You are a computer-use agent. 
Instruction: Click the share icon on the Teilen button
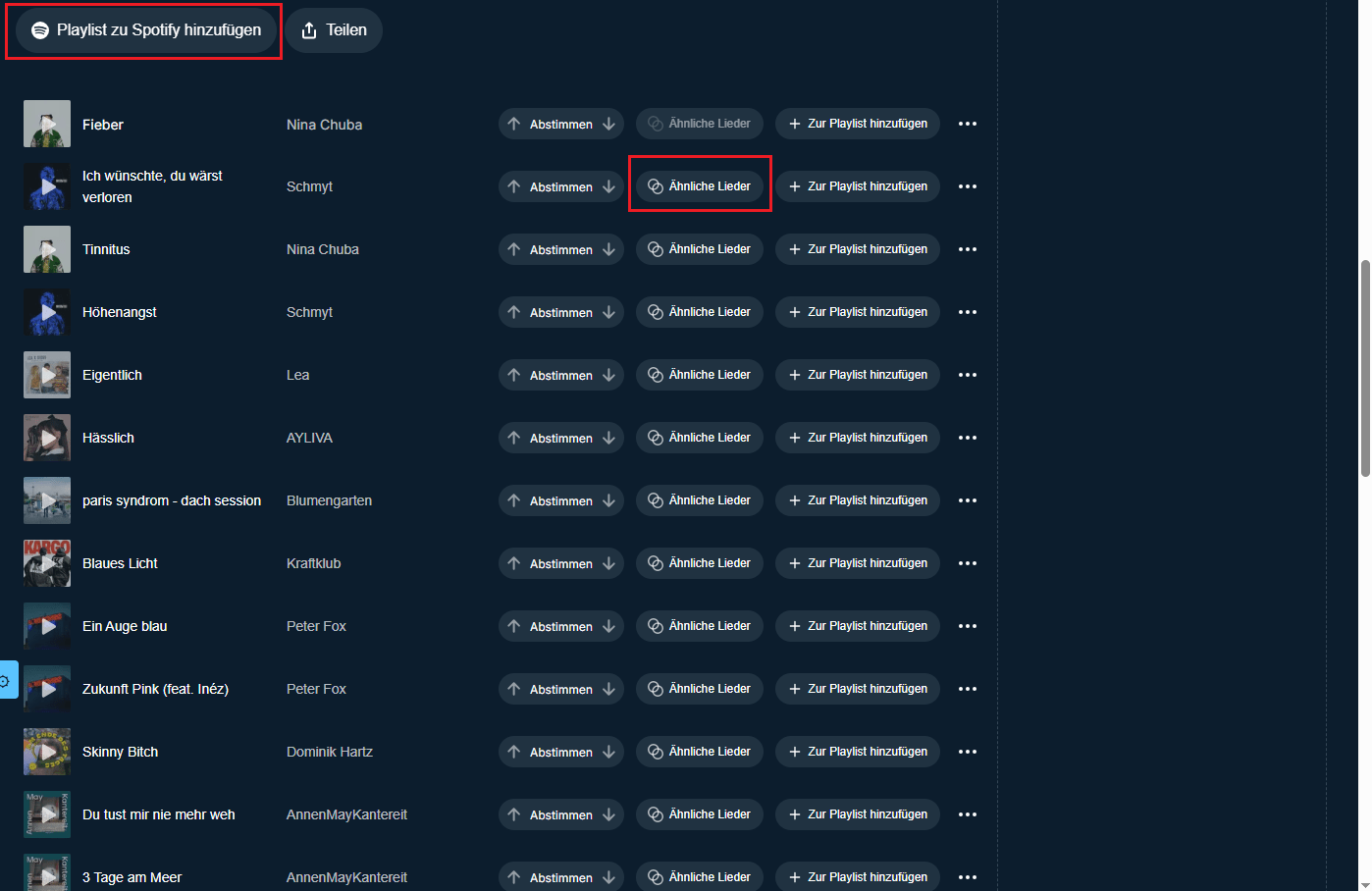(x=308, y=29)
